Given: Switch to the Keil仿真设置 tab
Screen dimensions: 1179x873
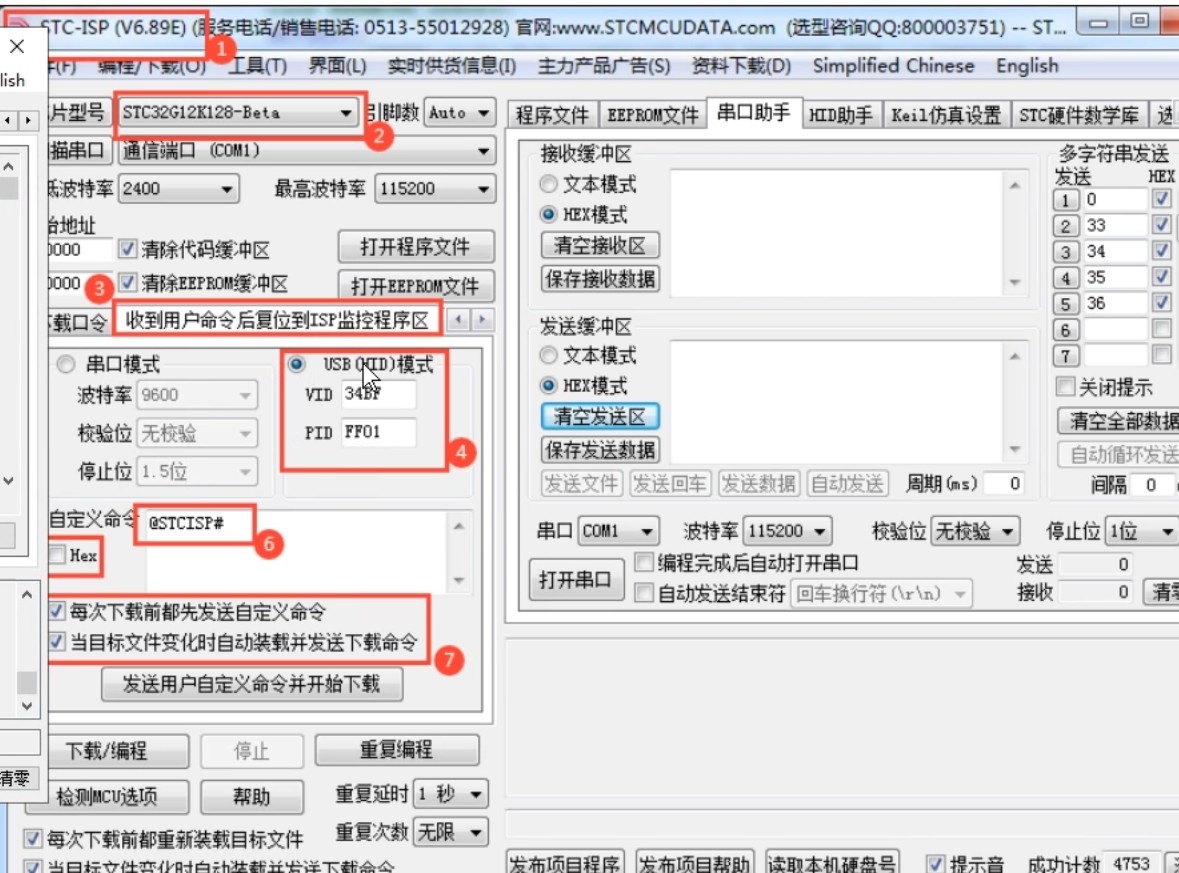Looking at the screenshot, I should point(946,115).
